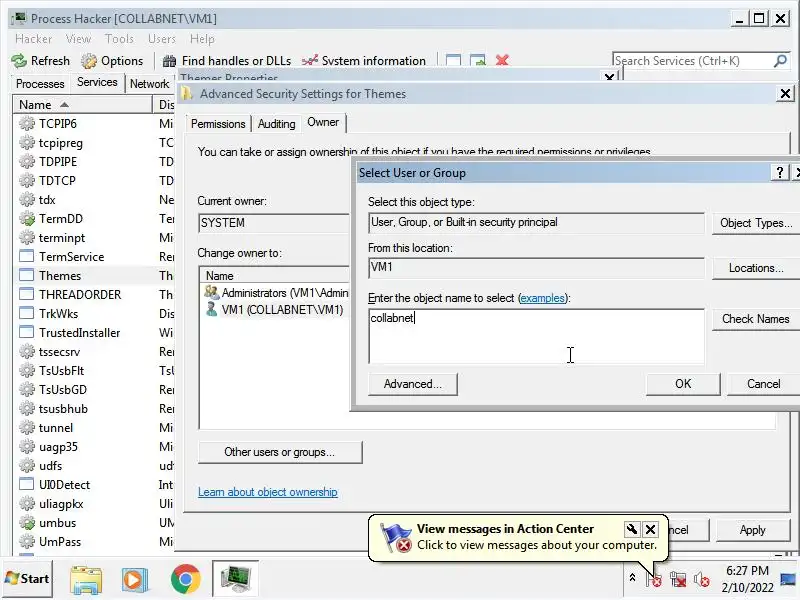Select the TrkWks service row
This screenshot has width=800, height=600.
click(93, 313)
